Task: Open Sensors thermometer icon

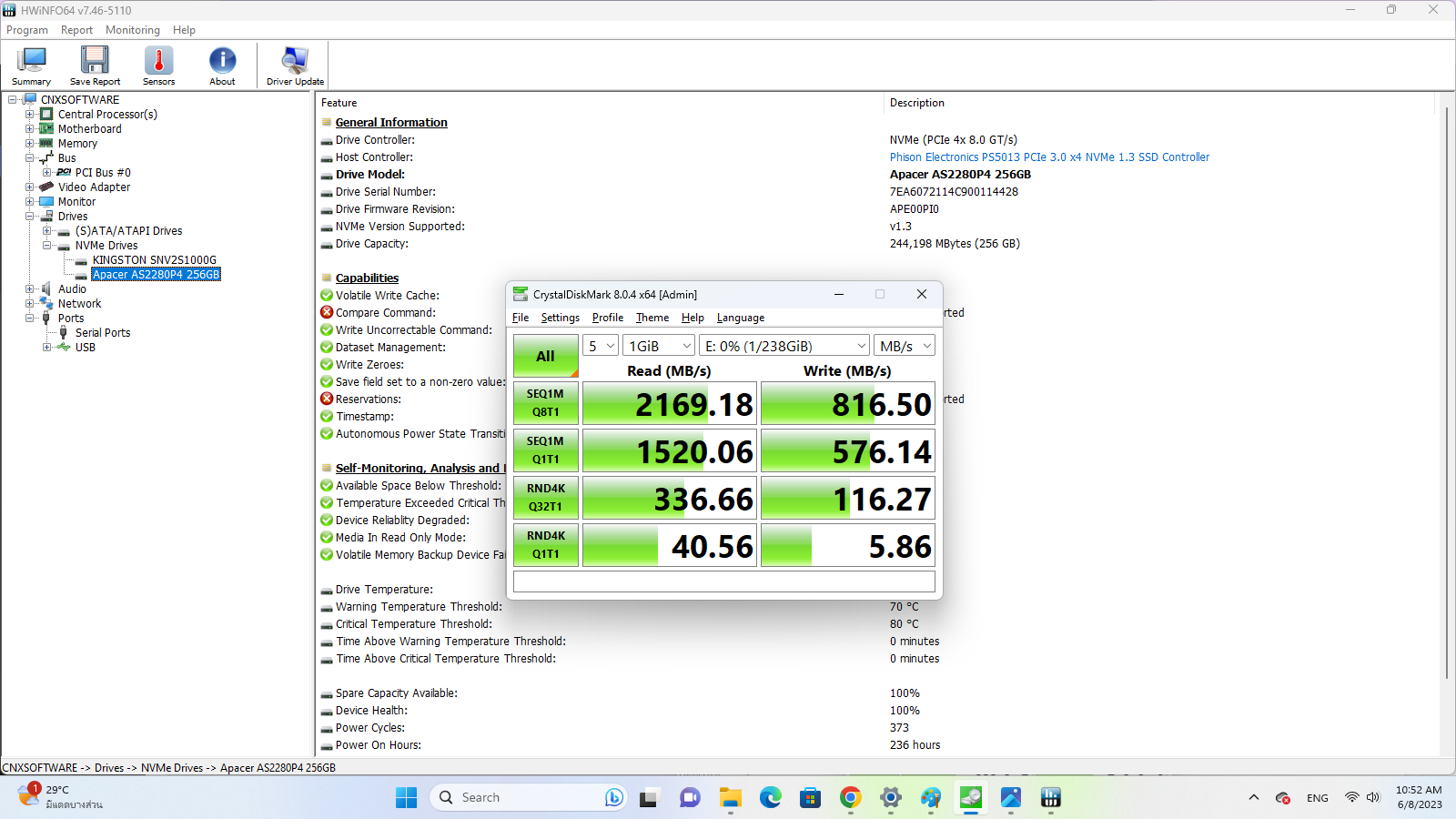Action: click(158, 66)
